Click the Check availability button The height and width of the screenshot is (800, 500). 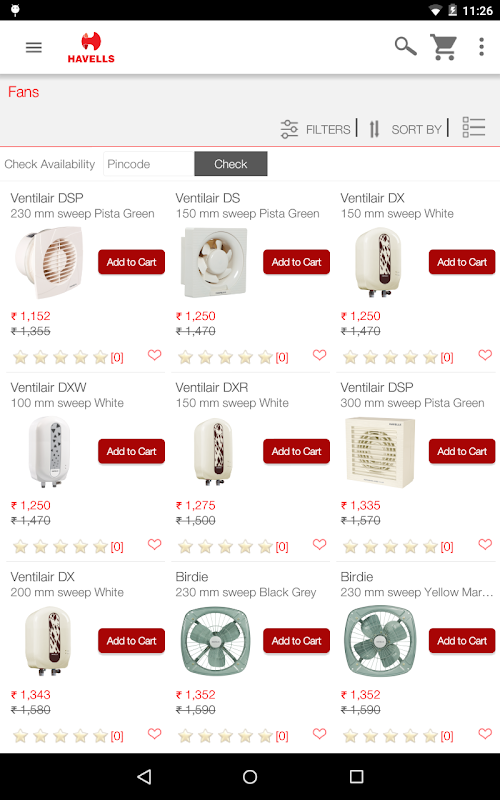[x=231, y=164]
